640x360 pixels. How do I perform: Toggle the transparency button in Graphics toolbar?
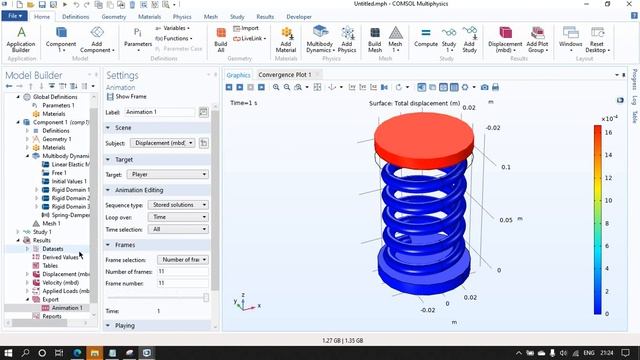pos(432,87)
